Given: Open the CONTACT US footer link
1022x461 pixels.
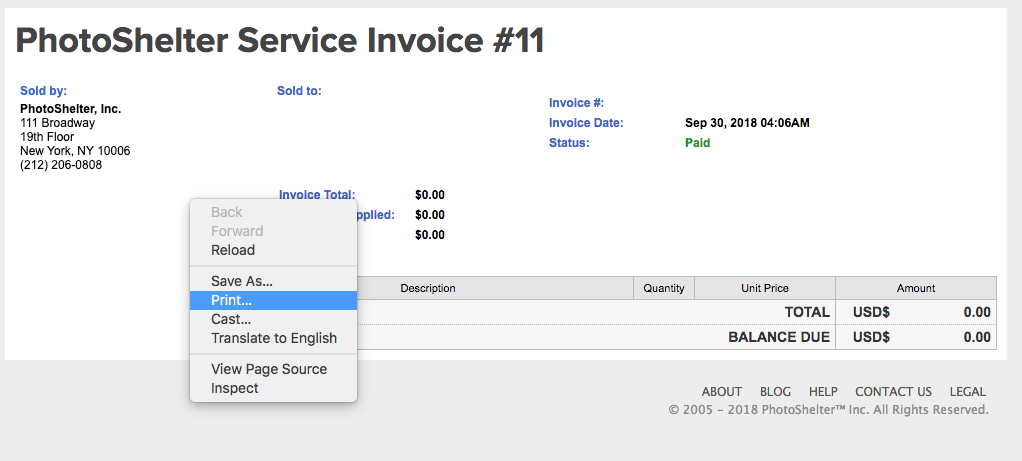Looking at the screenshot, I should coord(894,392).
